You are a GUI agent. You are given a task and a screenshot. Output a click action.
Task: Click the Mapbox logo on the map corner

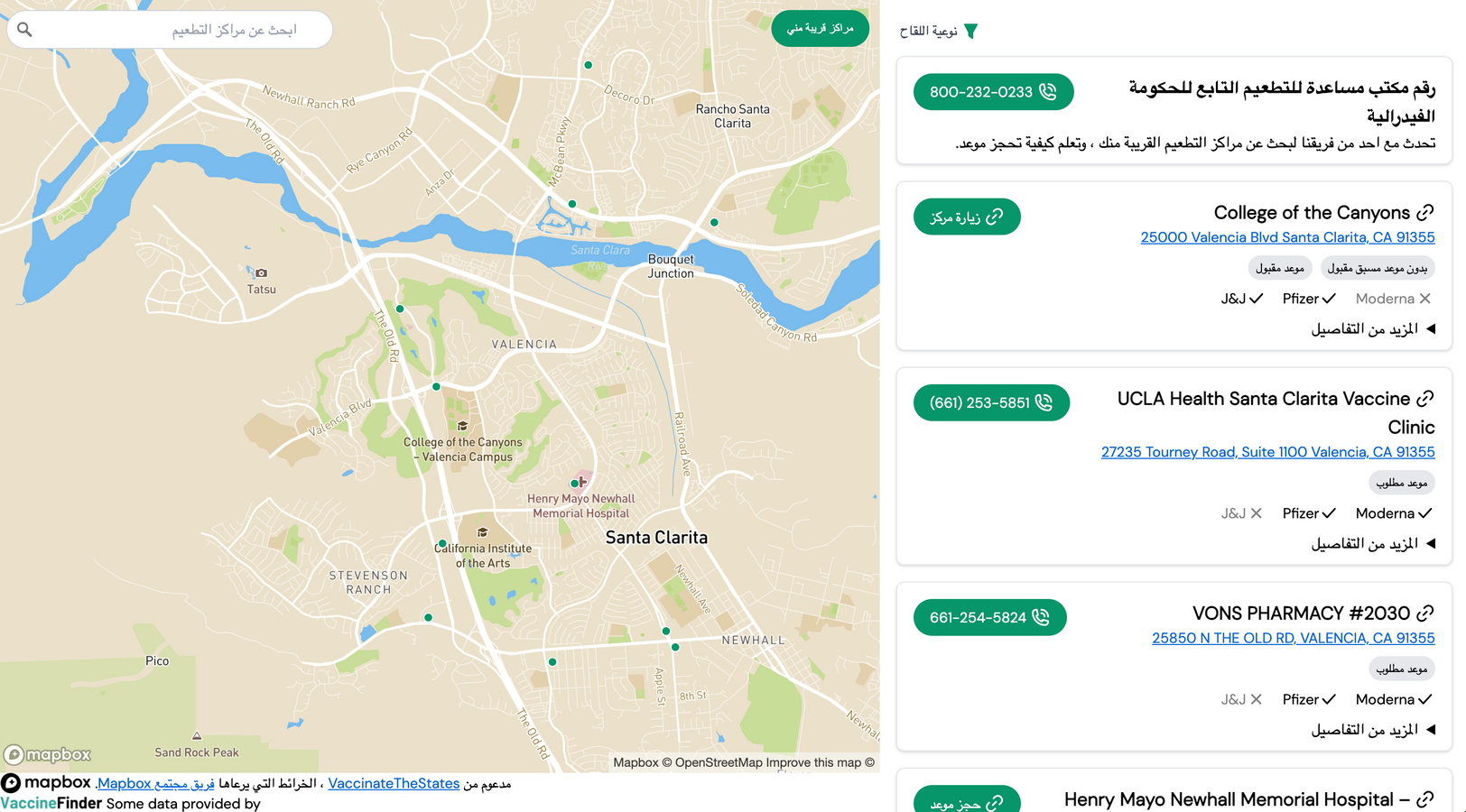(48, 754)
